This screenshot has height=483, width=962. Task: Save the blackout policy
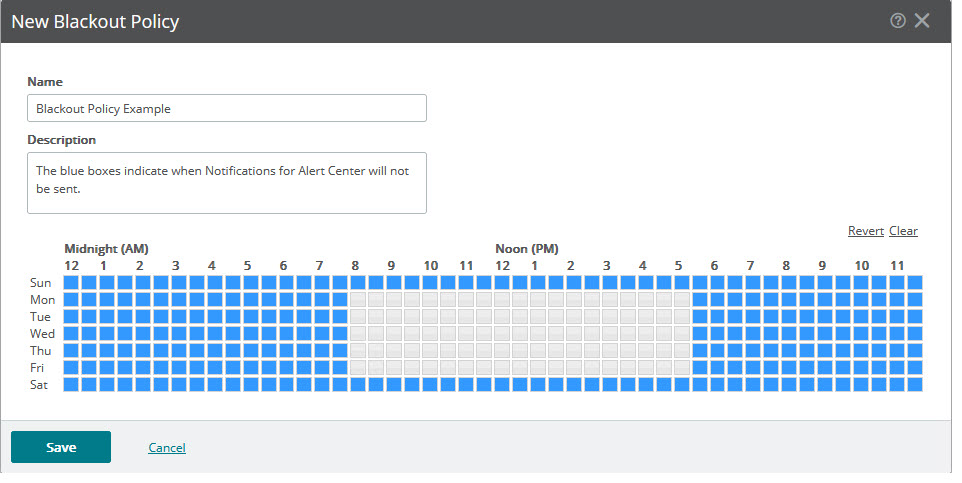click(x=61, y=447)
